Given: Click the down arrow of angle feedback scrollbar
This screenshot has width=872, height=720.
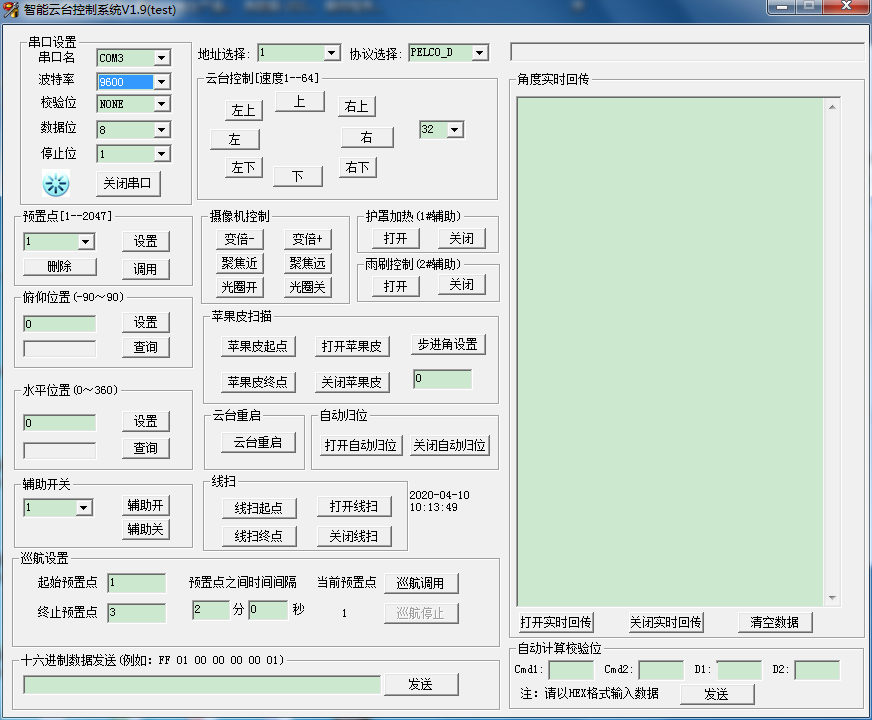Looking at the screenshot, I should (x=831, y=598).
